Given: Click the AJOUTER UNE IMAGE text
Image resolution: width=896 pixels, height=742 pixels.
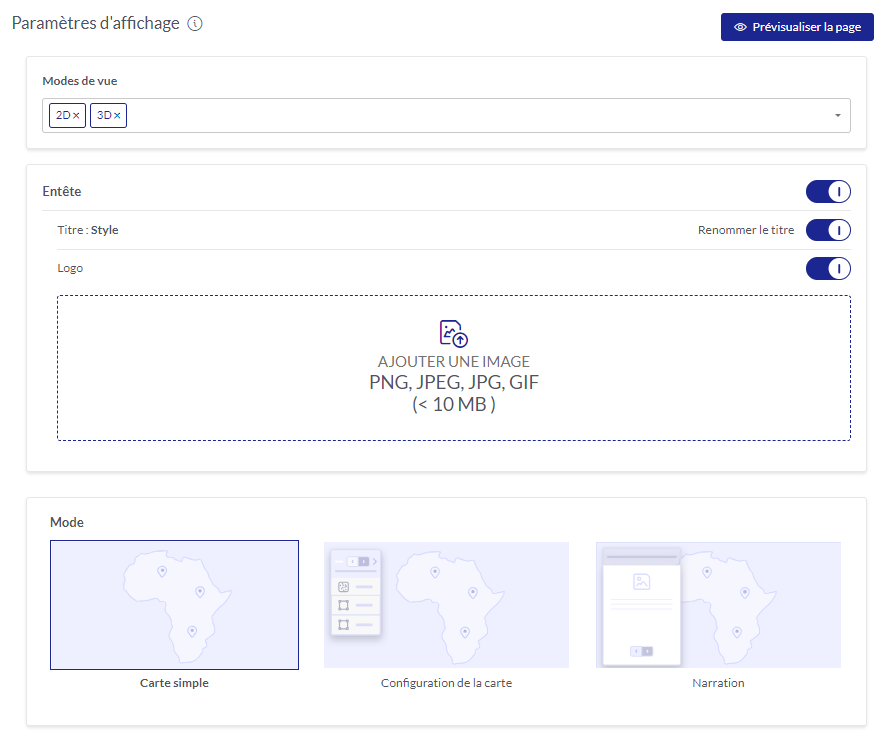Looking at the screenshot, I should 454,362.
